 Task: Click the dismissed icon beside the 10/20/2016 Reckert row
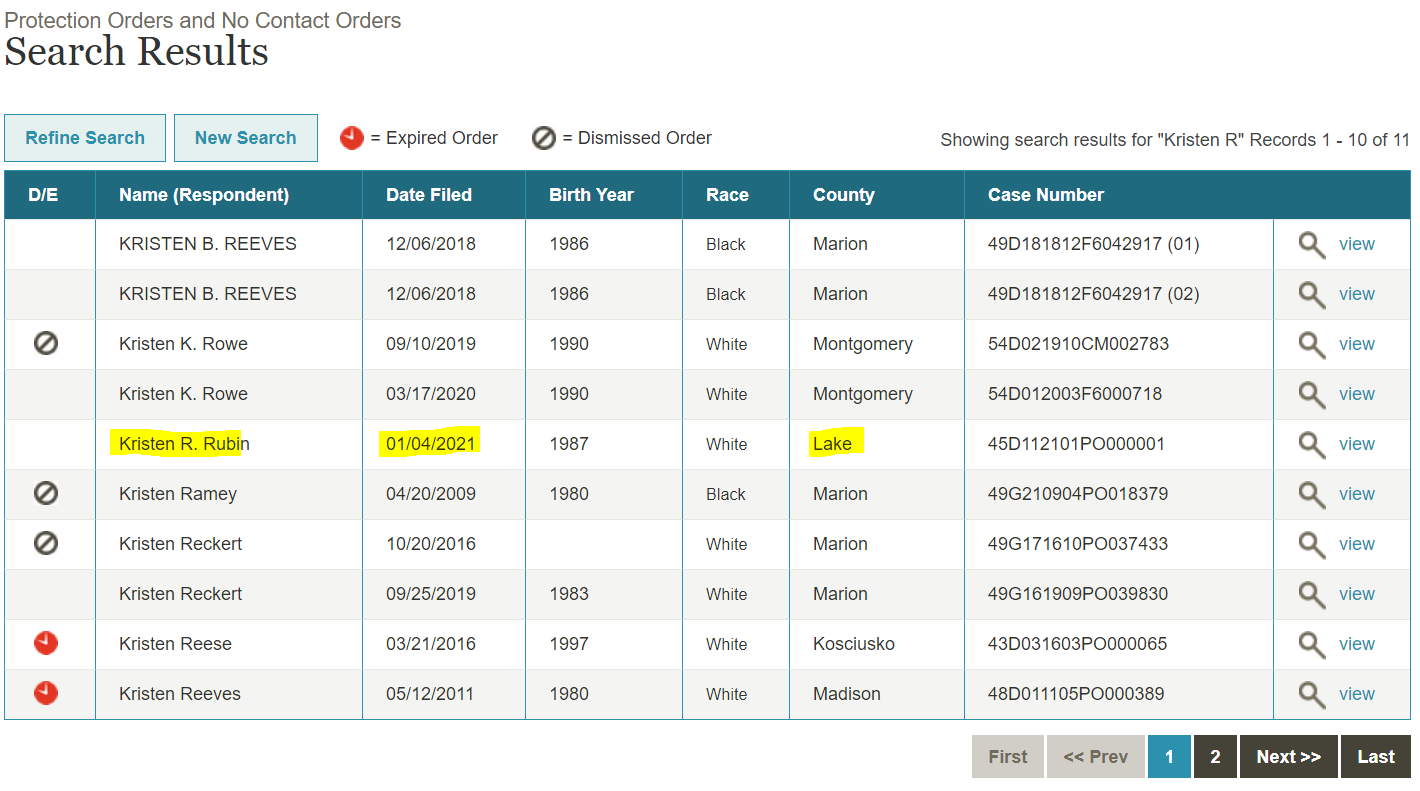[x=46, y=543]
